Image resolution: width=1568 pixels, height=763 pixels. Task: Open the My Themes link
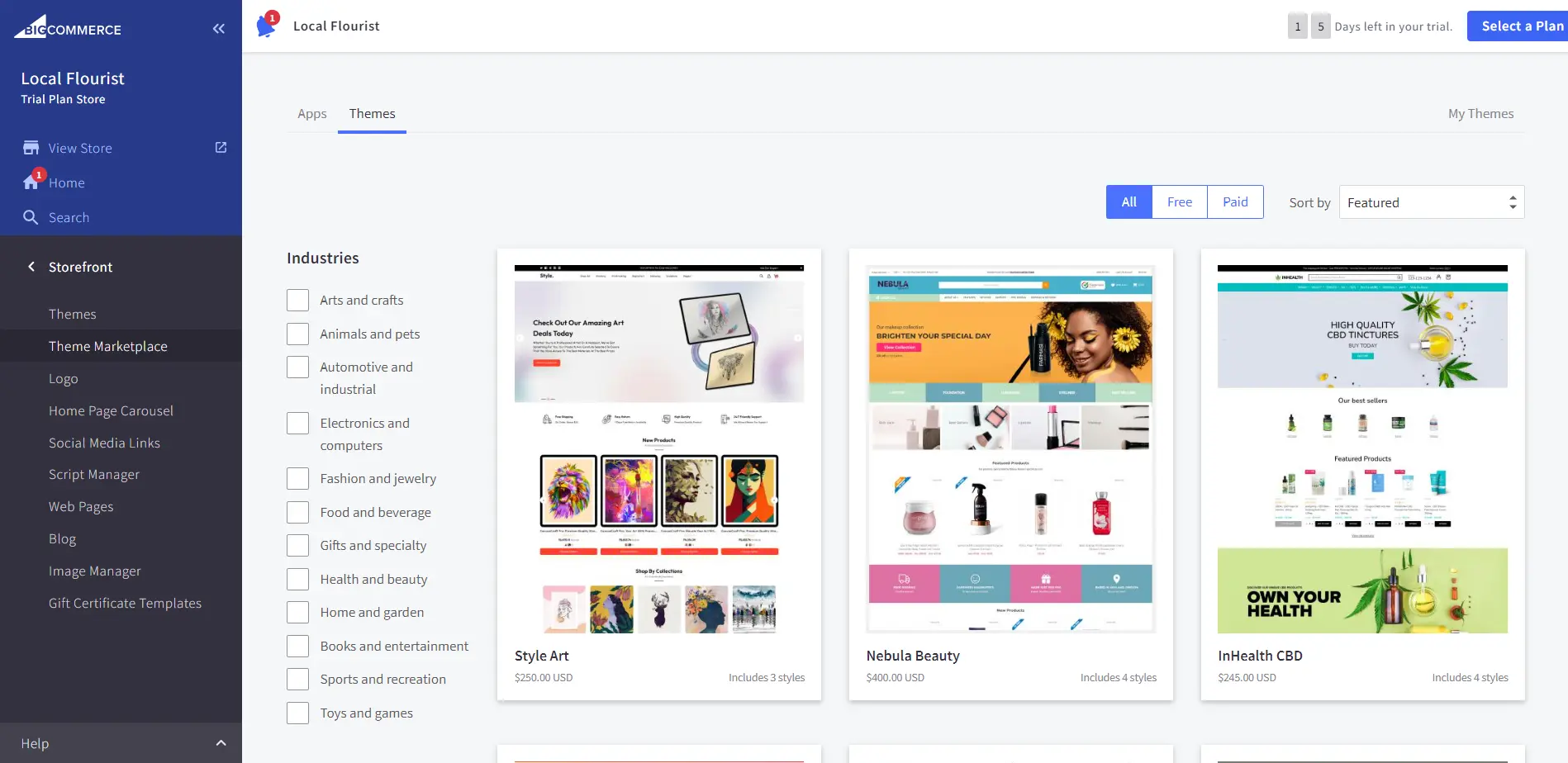pyautogui.click(x=1480, y=114)
